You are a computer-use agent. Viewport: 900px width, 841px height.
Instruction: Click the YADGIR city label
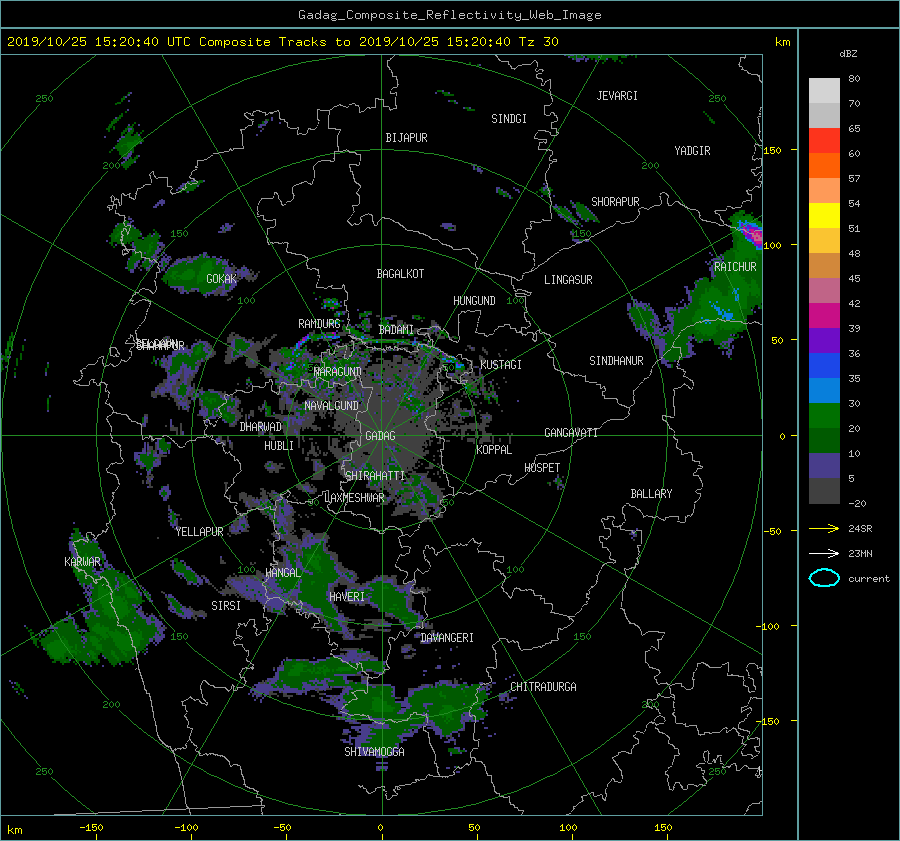[x=692, y=151]
